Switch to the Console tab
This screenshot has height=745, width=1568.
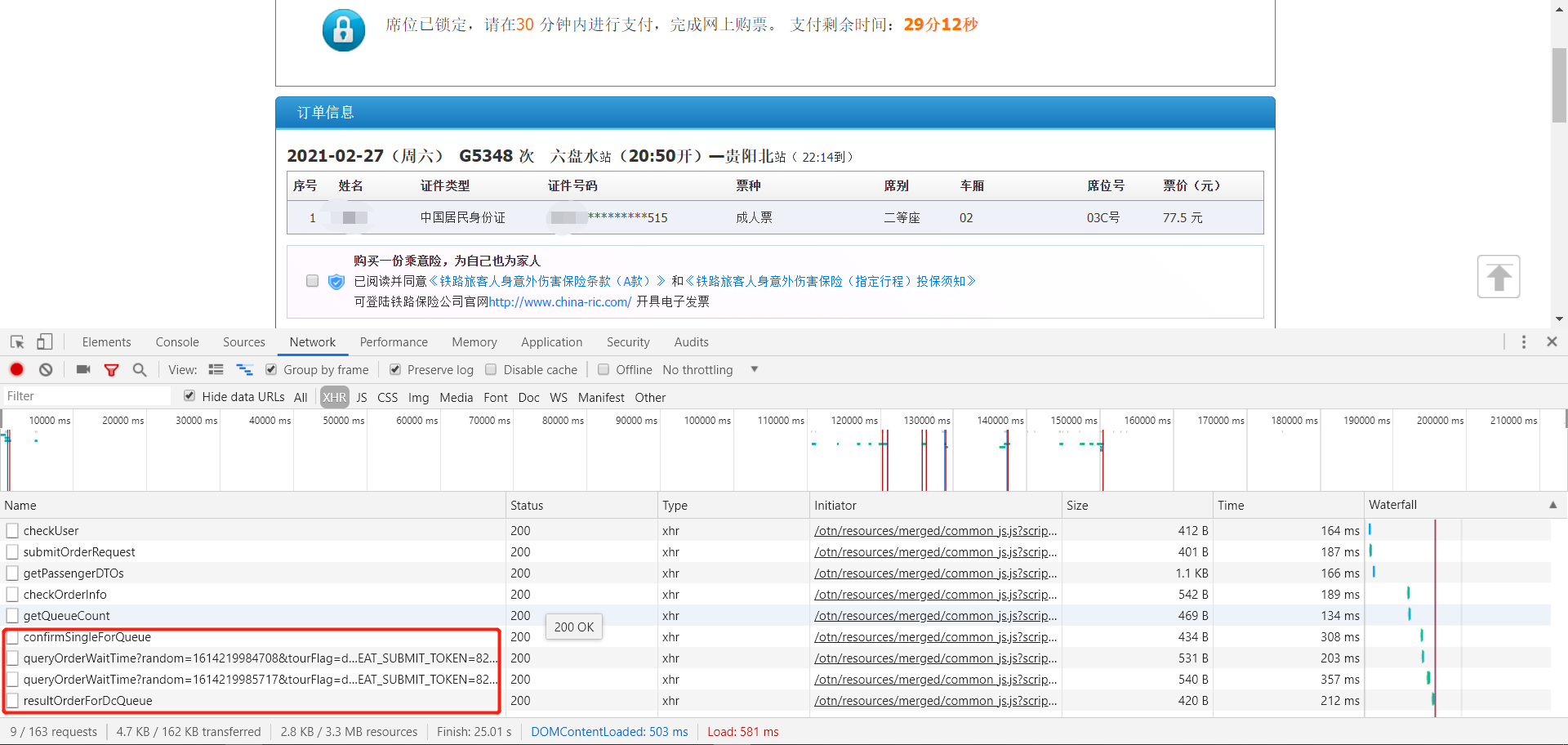(176, 341)
